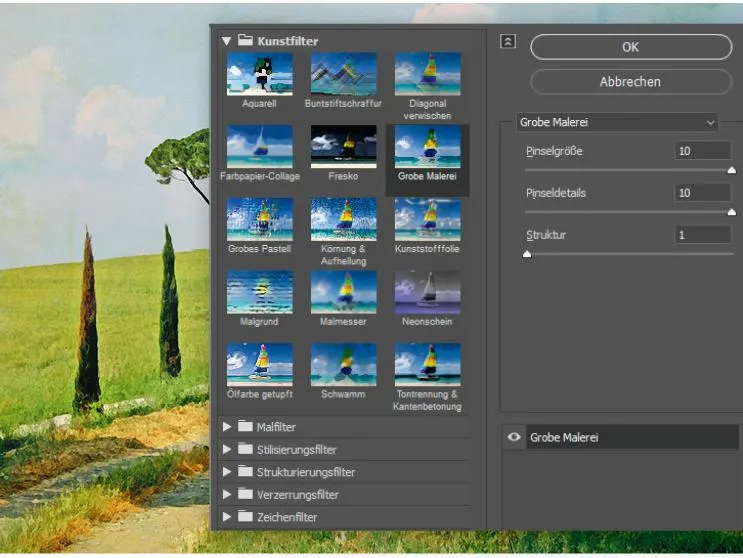
Task: Apply the Fresko filter thumbnail
Action: click(x=344, y=147)
